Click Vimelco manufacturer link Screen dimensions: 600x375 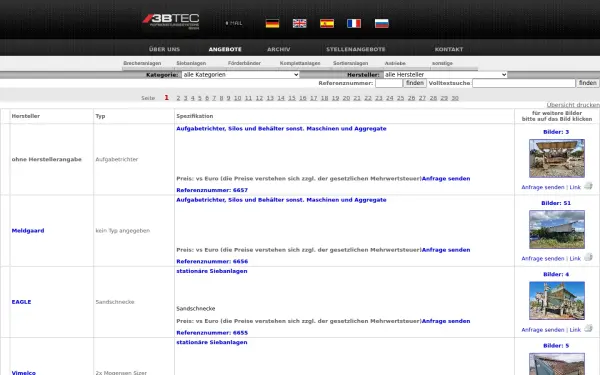click(24, 372)
